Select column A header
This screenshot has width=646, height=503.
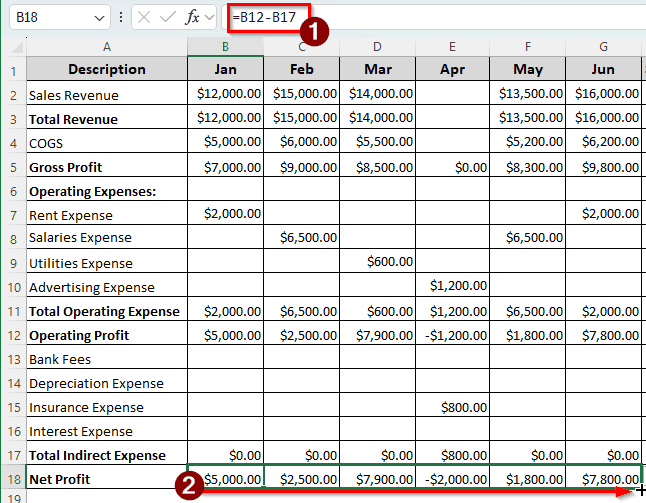(x=107, y=47)
